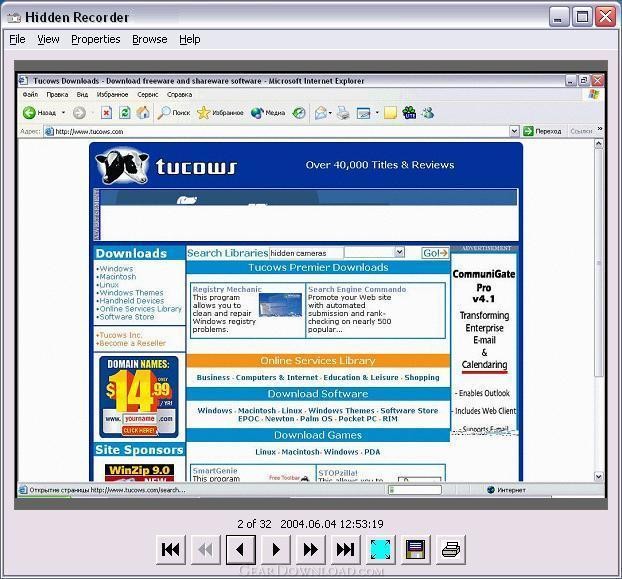Viewport: 622px width, 579px height.
Task: Go to the previous screenshot
Action: [x=240, y=549]
